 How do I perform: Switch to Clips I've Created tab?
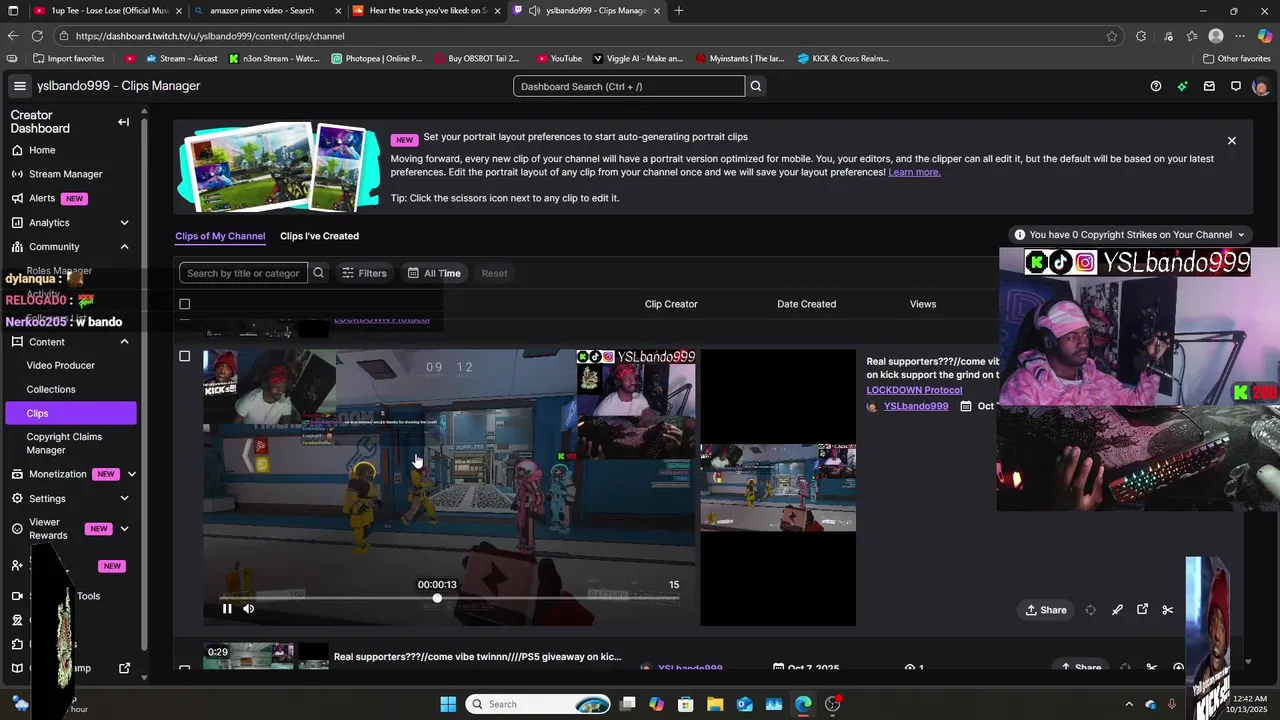(x=319, y=236)
